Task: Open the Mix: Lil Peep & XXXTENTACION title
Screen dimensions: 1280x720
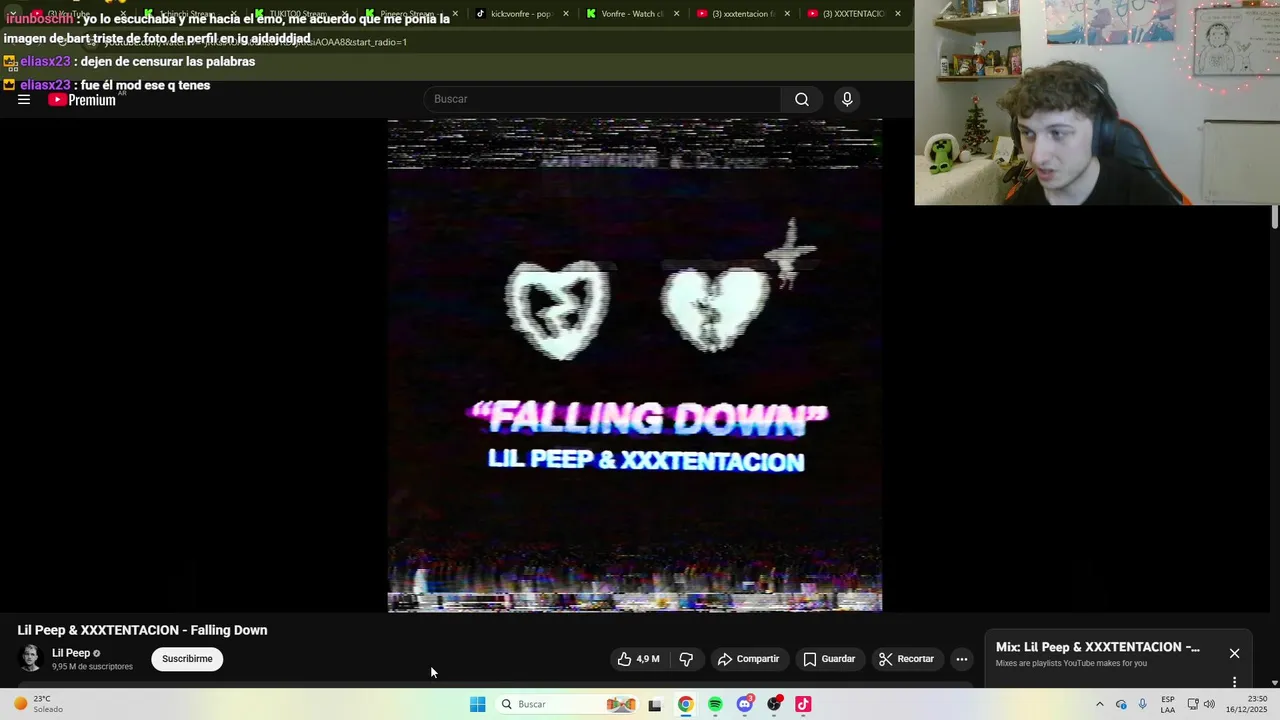Action: coord(1098,647)
